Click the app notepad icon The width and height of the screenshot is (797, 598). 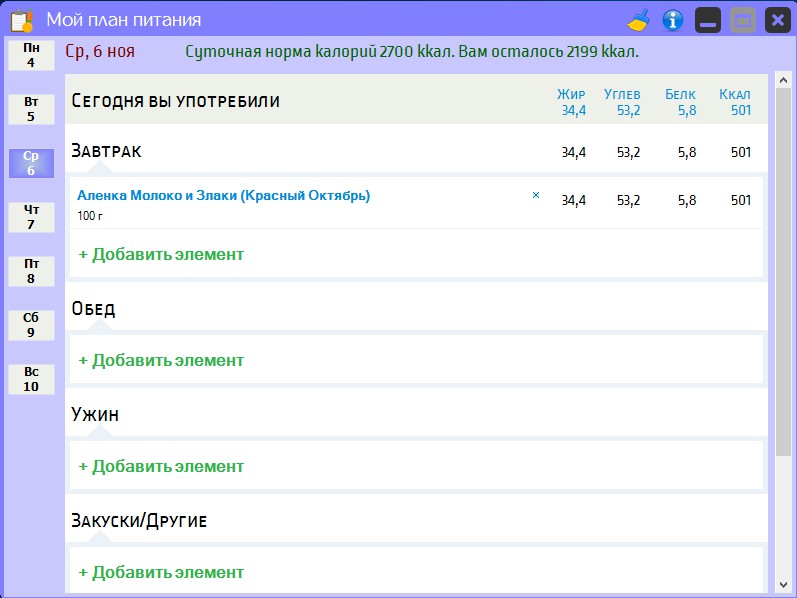pos(22,21)
